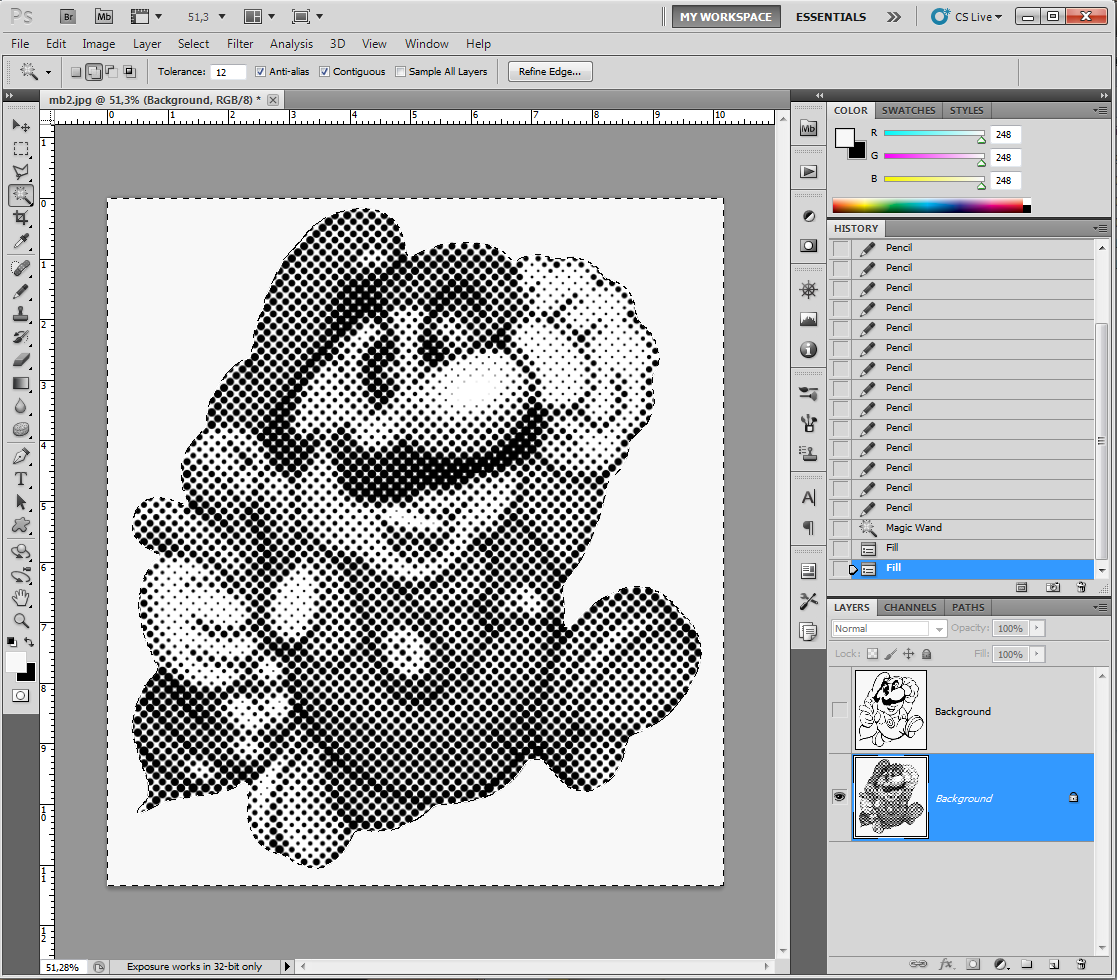
Task: Select the Lasso tool
Action: click(x=21, y=172)
